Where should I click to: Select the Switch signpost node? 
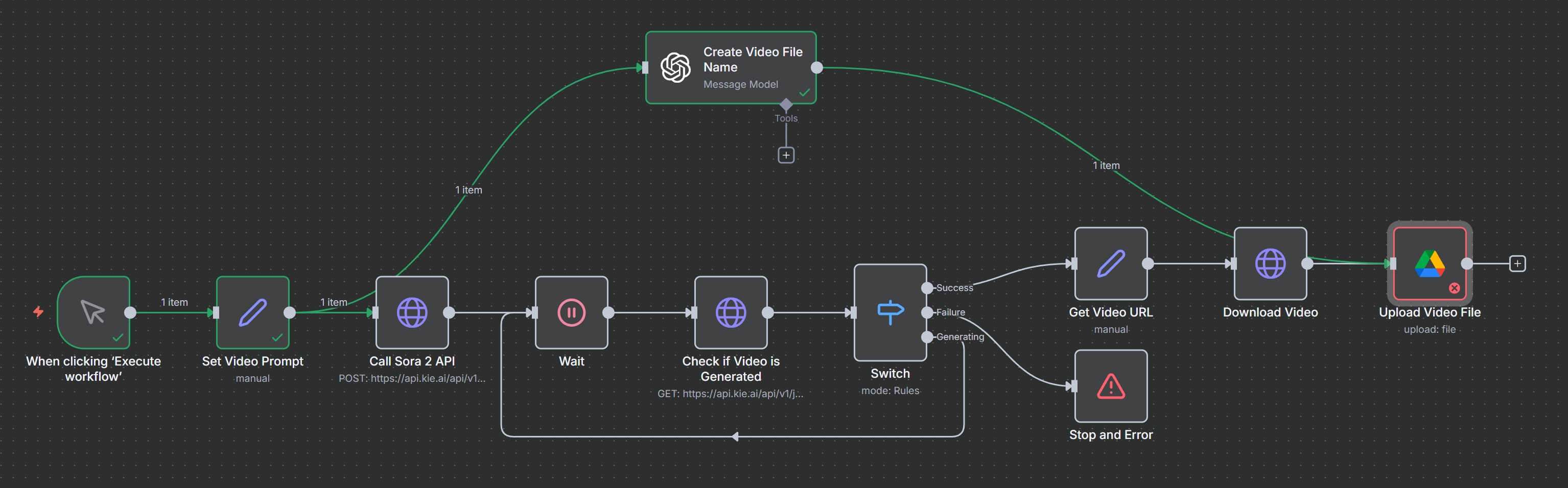[x=891, y=312]
